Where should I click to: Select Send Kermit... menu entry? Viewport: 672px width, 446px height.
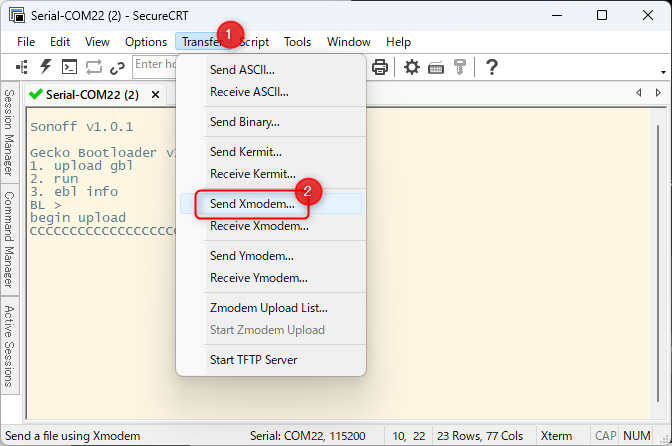click(x=271, y=152)
